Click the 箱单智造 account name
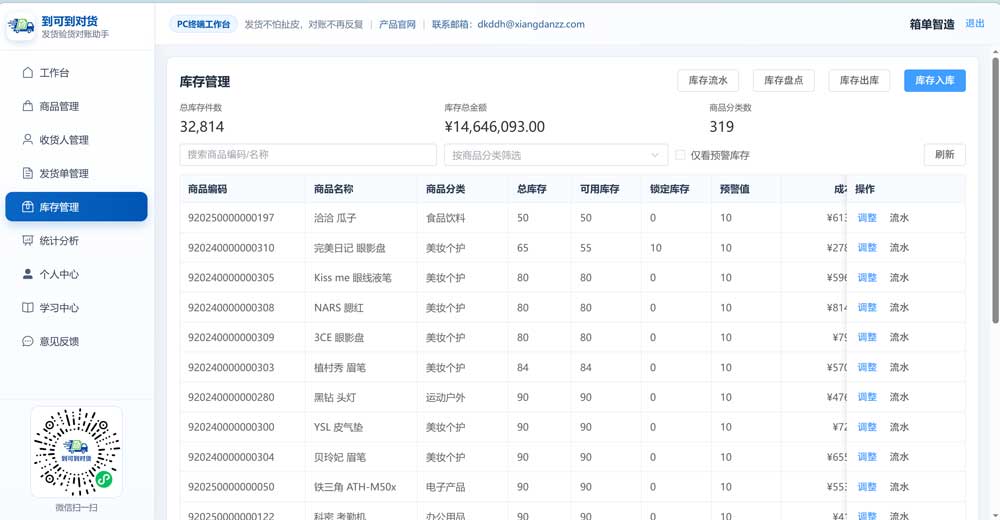The height and width of the screenshot is (520, 1000). 932,24
